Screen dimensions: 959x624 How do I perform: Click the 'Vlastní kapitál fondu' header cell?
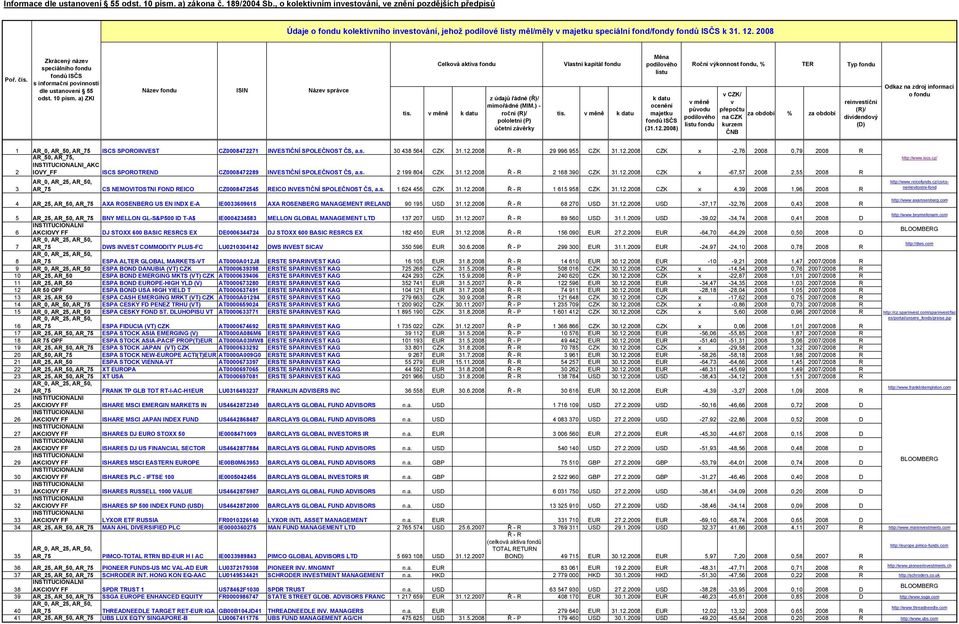pos(592,64)
